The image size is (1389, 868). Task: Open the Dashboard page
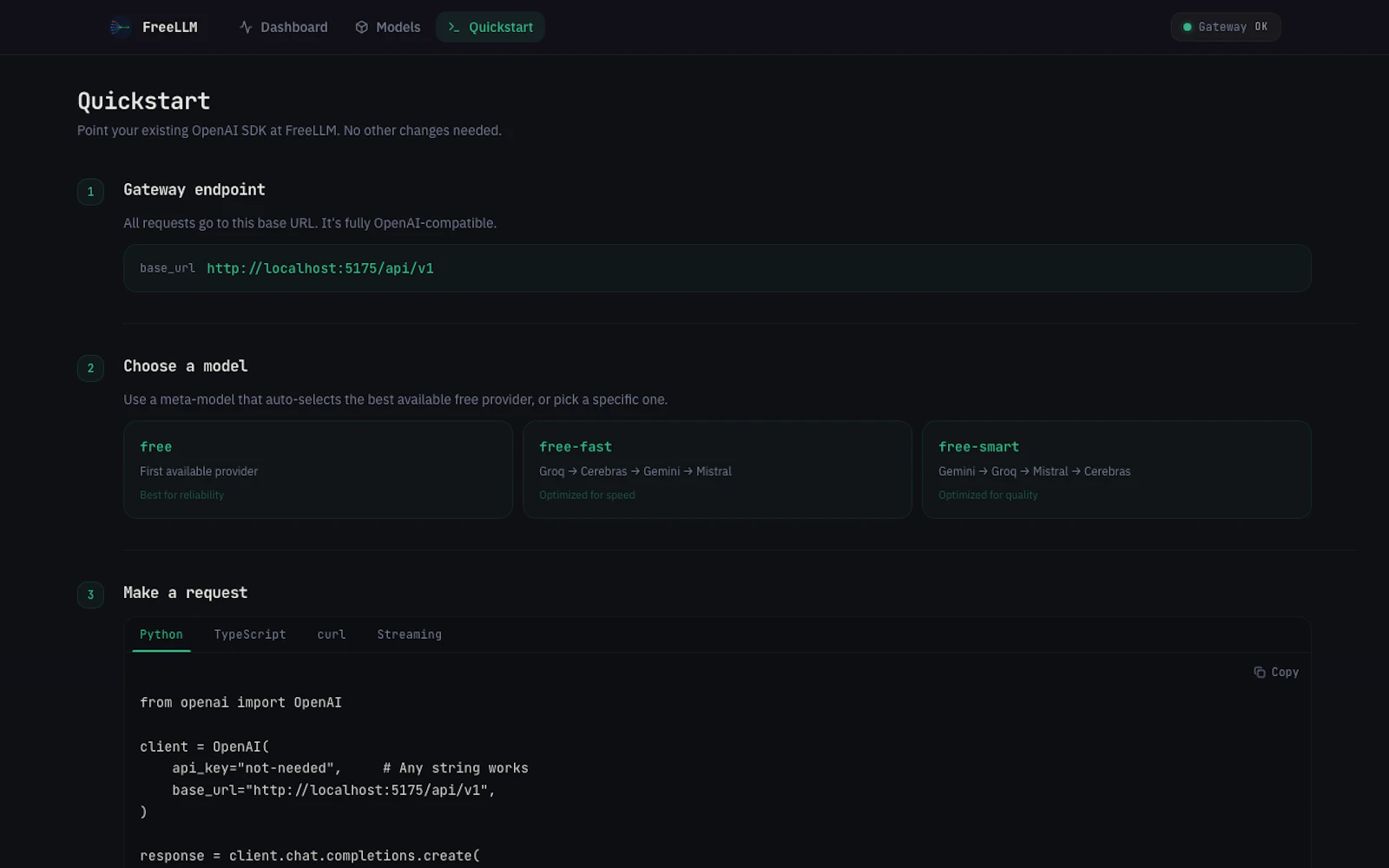[x=284, y=28]
